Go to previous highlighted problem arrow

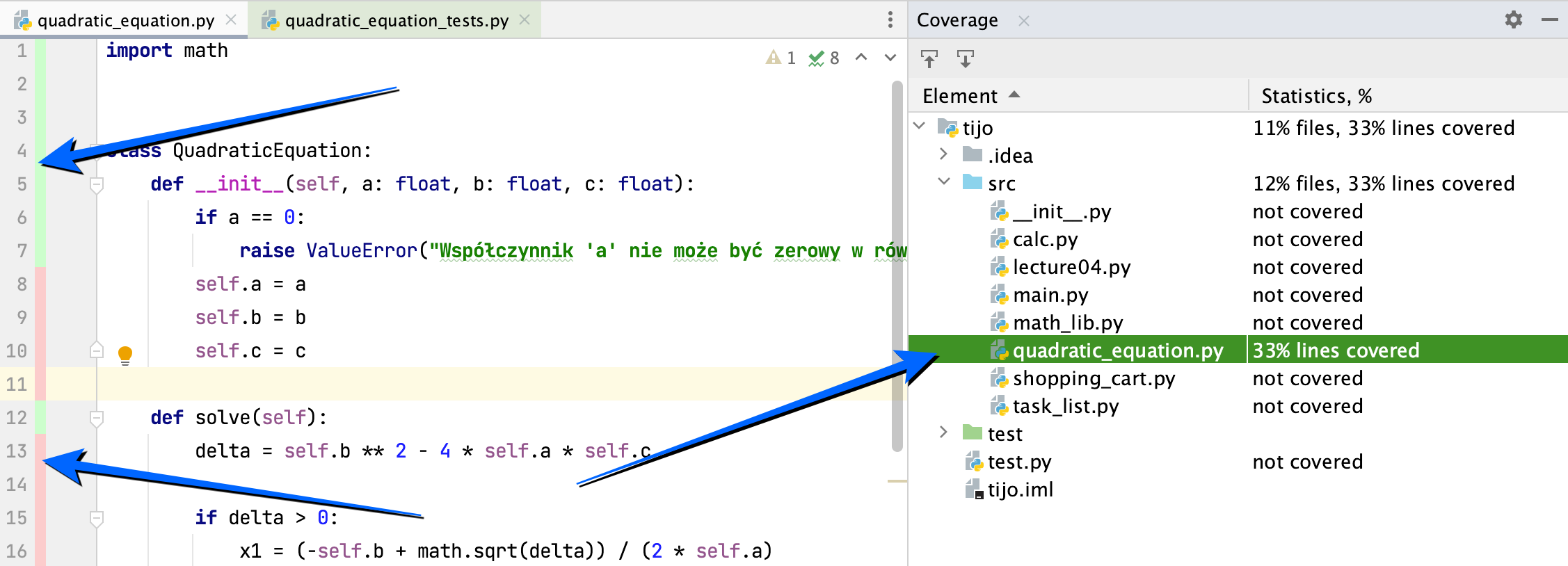861,58
